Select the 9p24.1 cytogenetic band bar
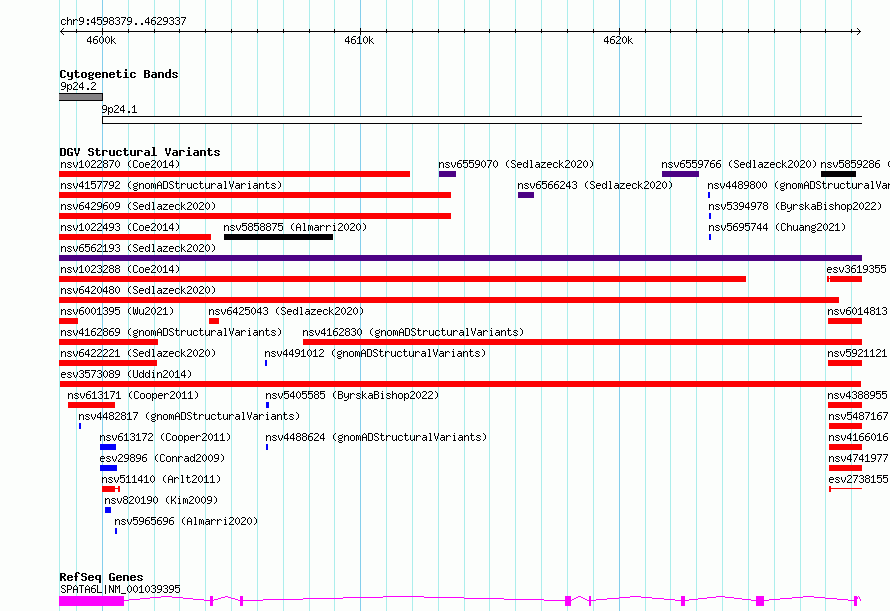The image size is (890, 611). tap(482, 120)
